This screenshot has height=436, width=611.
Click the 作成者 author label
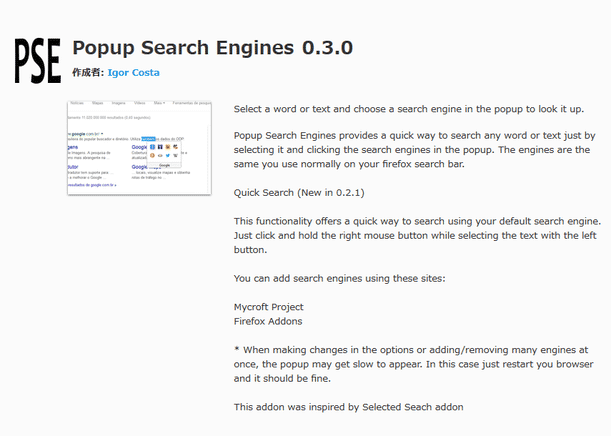88,73
